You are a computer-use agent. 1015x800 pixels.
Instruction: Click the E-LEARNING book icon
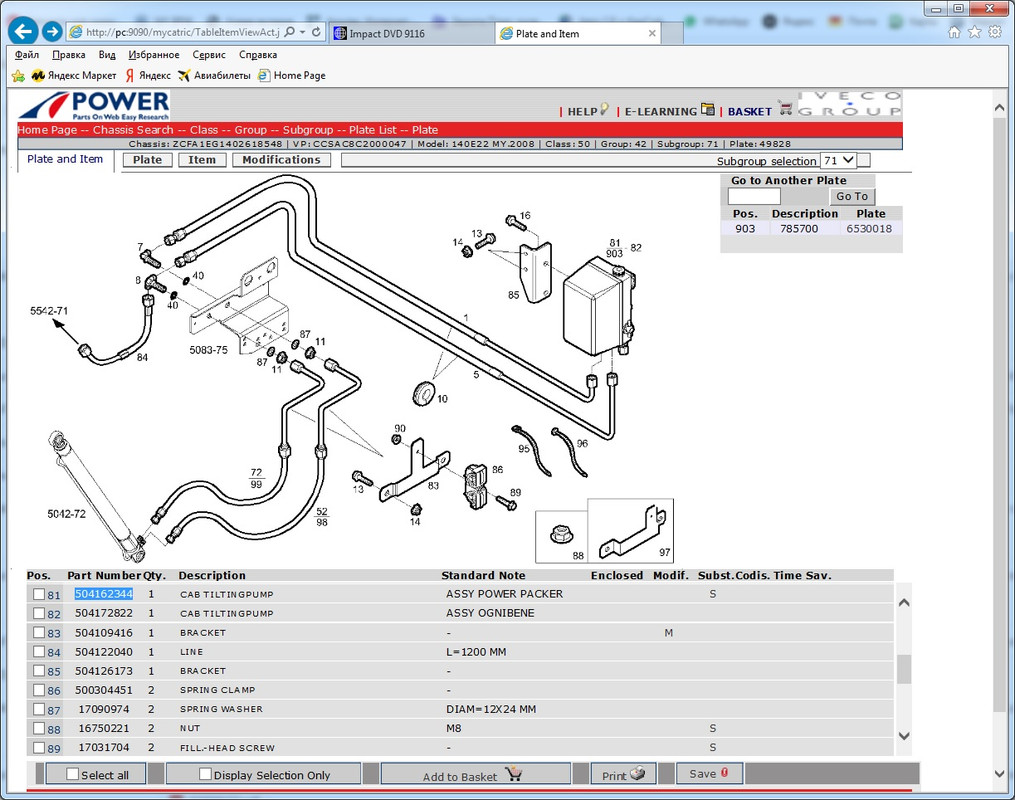(708, 109)
